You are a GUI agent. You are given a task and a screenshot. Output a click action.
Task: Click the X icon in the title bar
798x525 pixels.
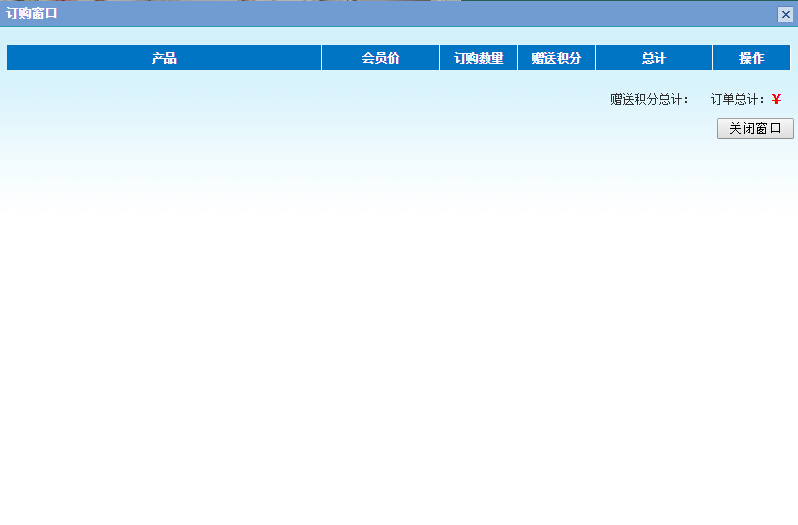pos(785,14)
